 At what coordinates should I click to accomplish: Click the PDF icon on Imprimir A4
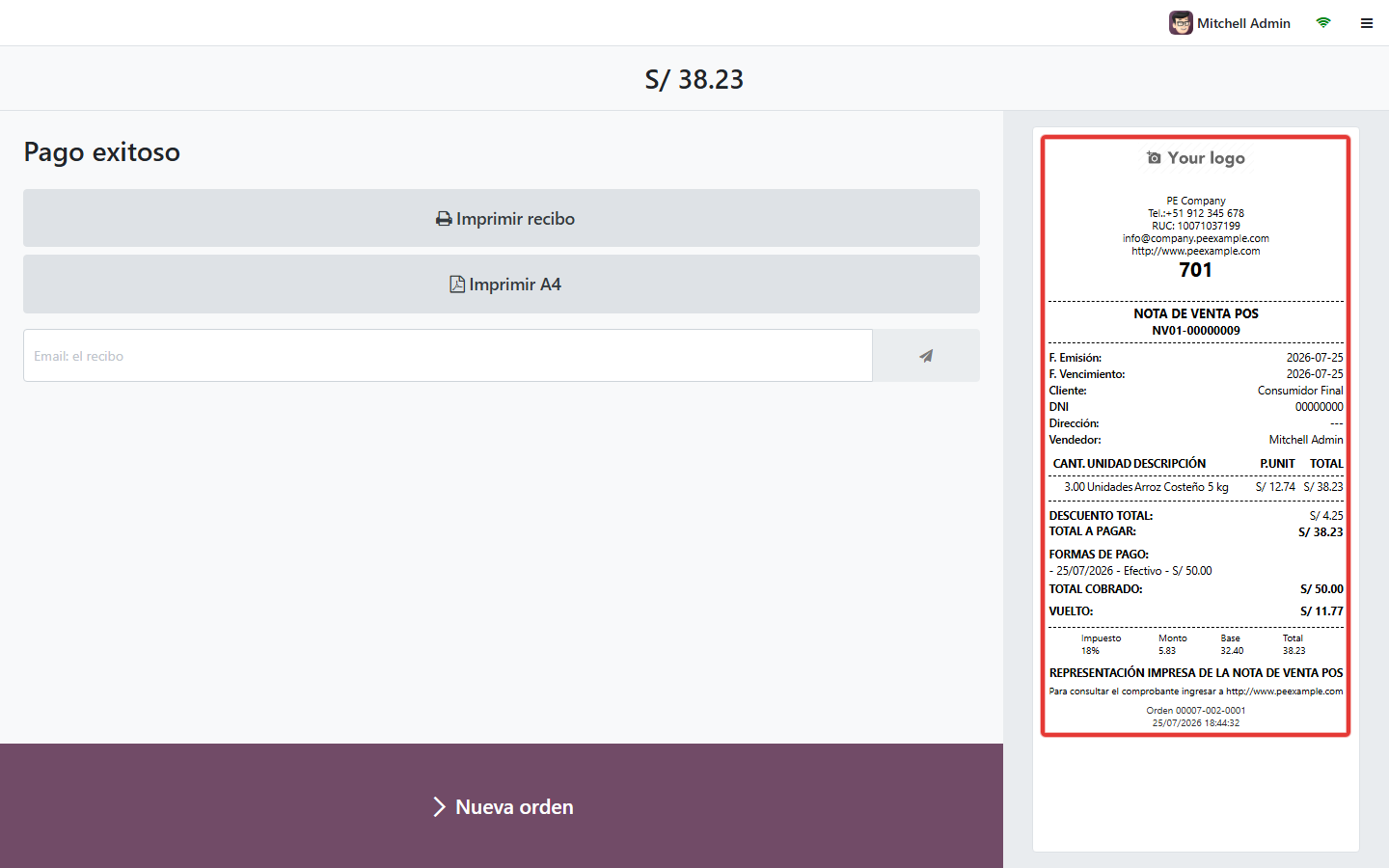(457, 285)
